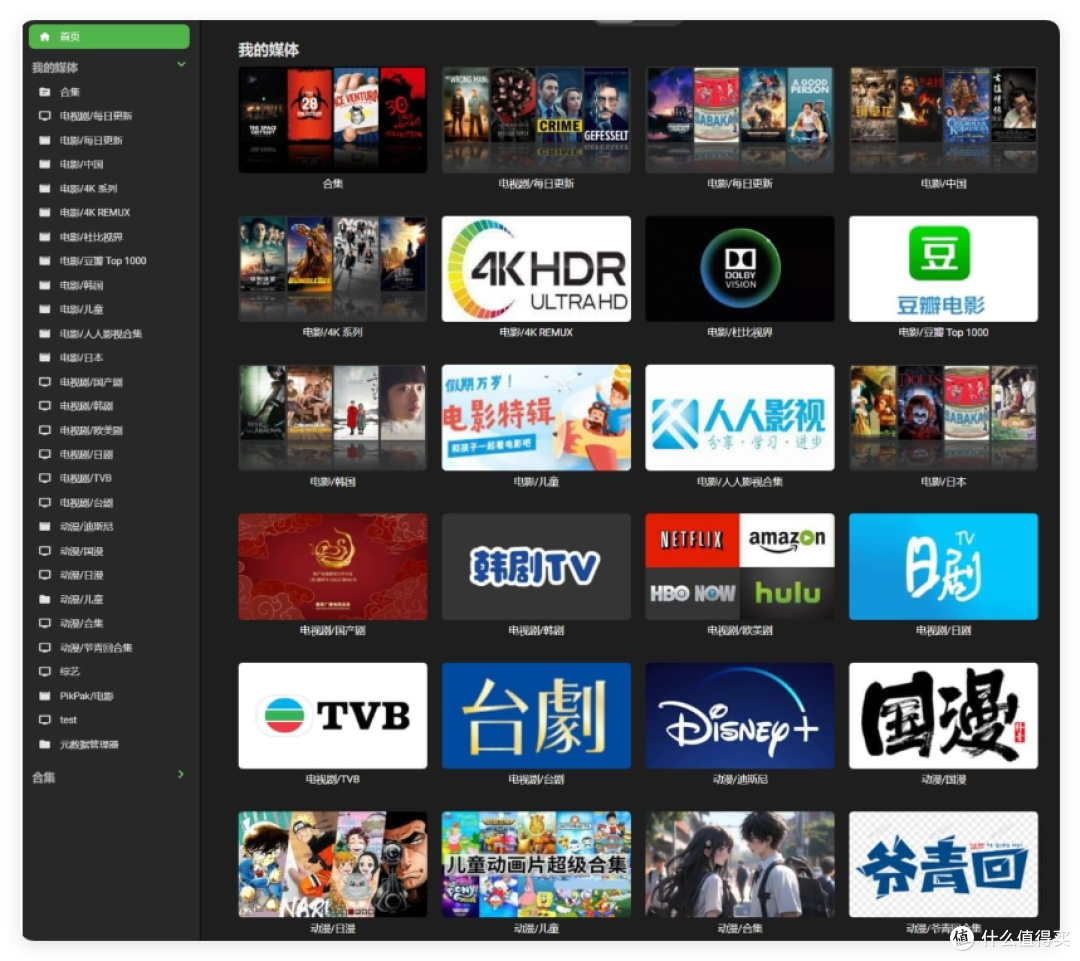The image size is (1080, 961).
Task: Click the TV icon beside 综艺
Action: [44, 672]
